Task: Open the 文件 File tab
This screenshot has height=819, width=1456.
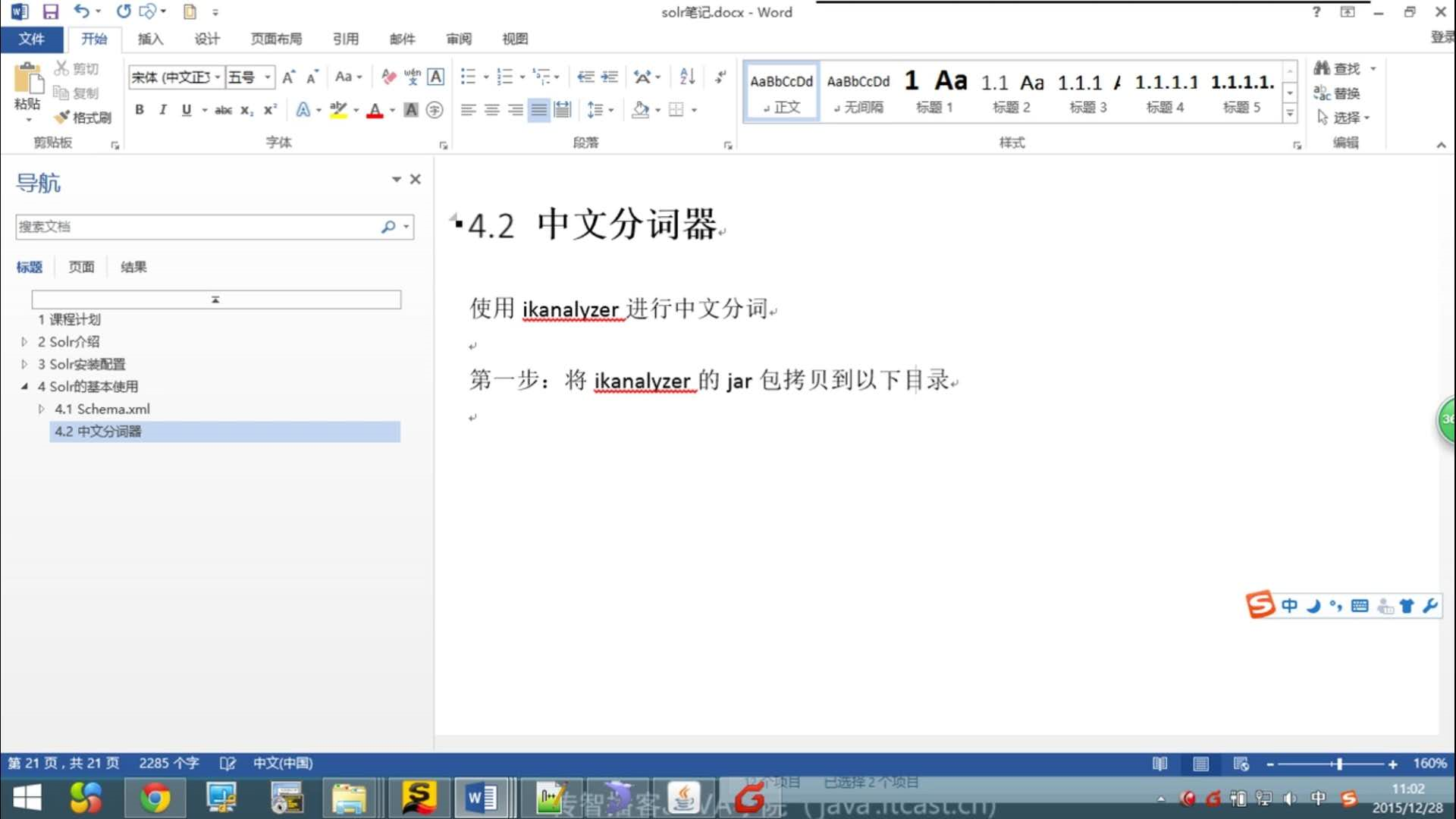Action: pyautogui.click(x=32, y=39)
